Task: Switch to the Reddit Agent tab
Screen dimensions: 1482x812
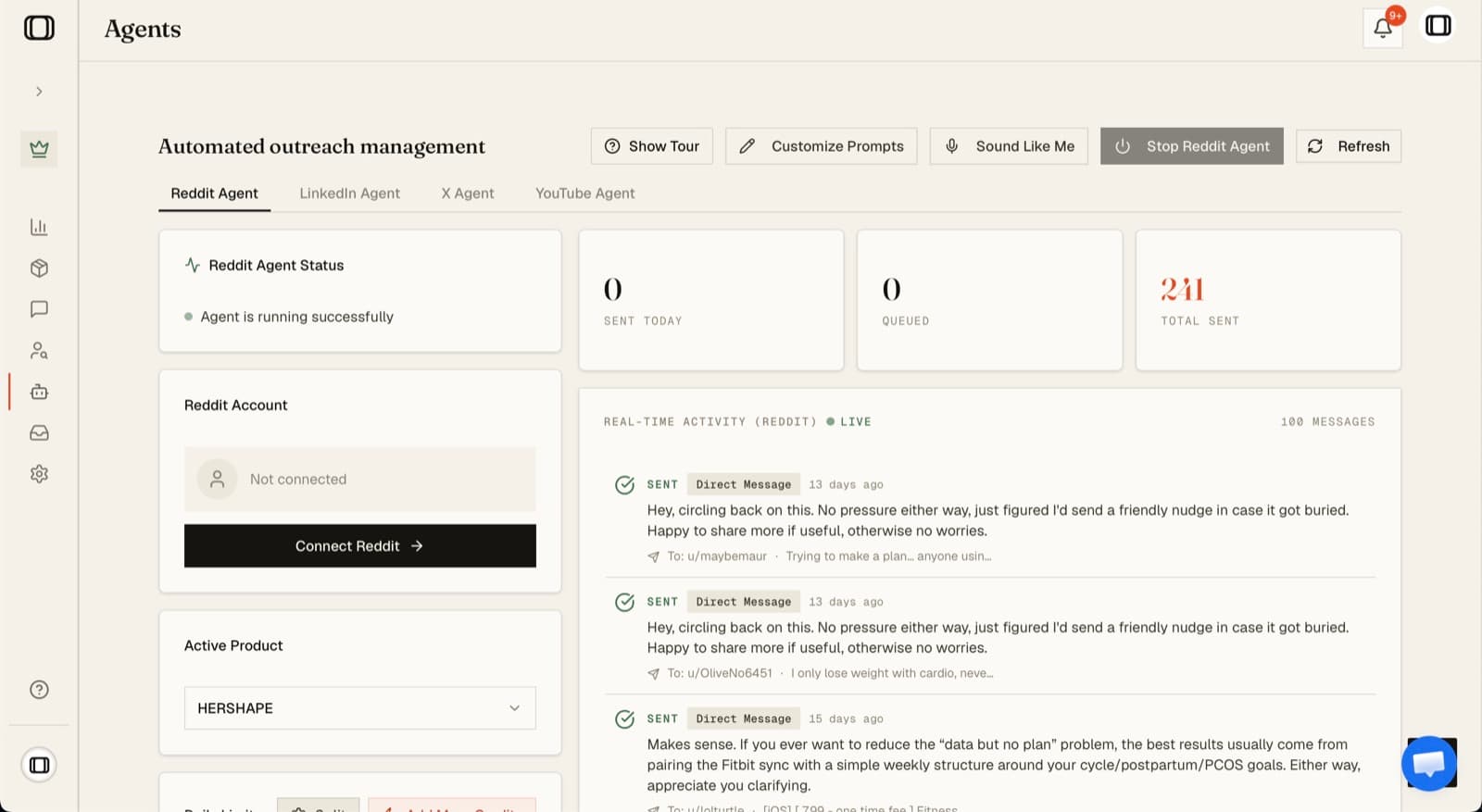Action: coord(214,194)
